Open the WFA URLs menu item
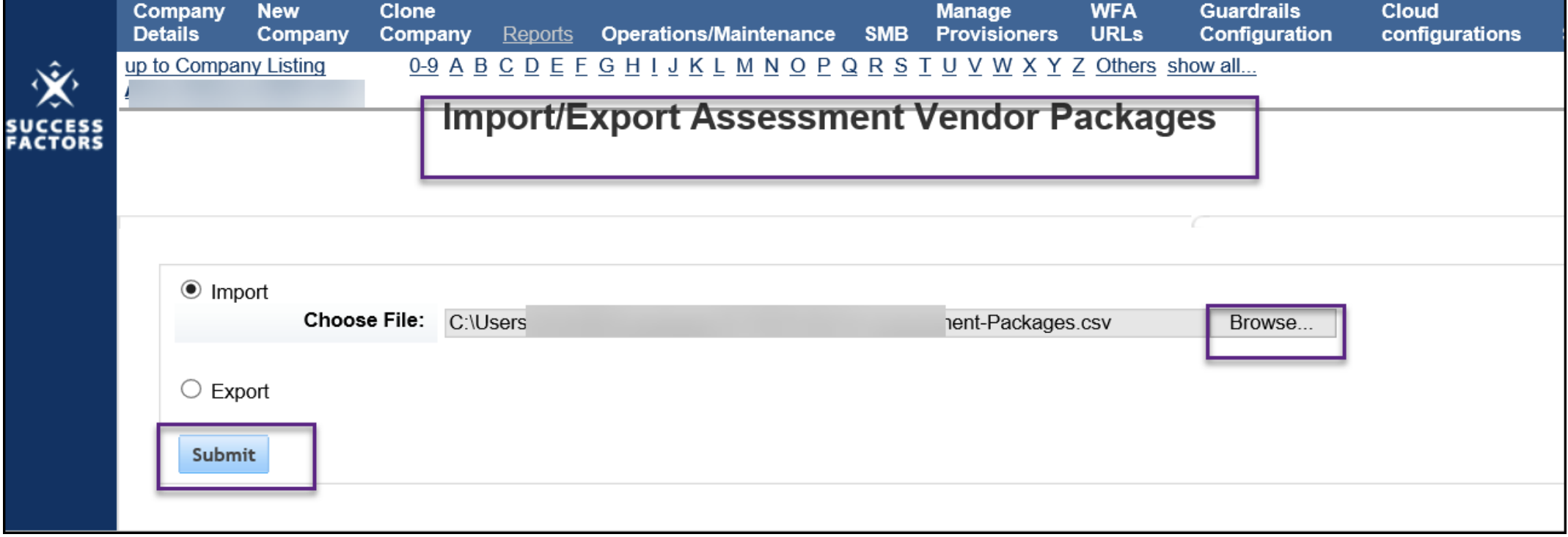This screenshot has height=537, width=1568. [1116, 23]
